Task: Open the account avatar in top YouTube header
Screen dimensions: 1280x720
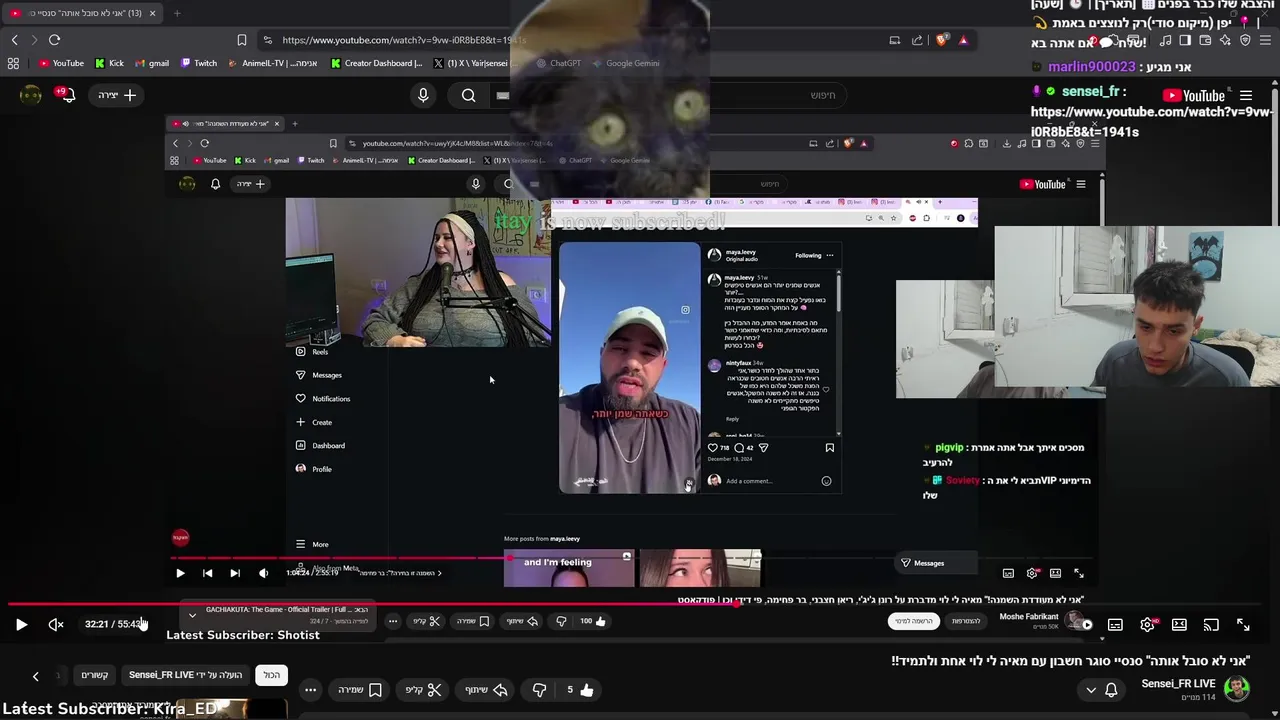Action: [x=31, y=95]
